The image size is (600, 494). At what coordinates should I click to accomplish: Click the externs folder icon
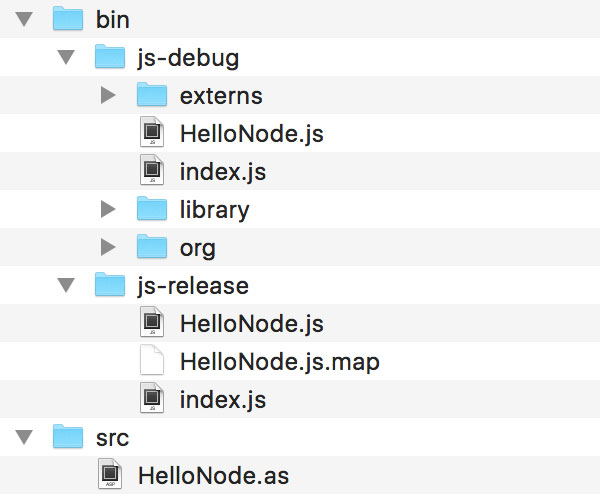(x=152, y=95)
